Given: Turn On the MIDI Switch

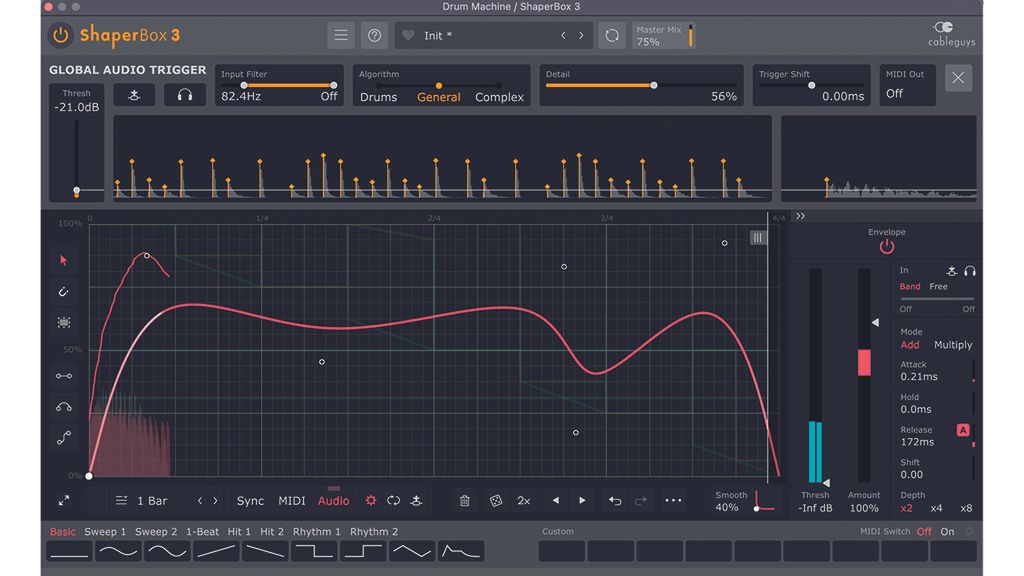Looking at the screenshot, I should 947,531.
